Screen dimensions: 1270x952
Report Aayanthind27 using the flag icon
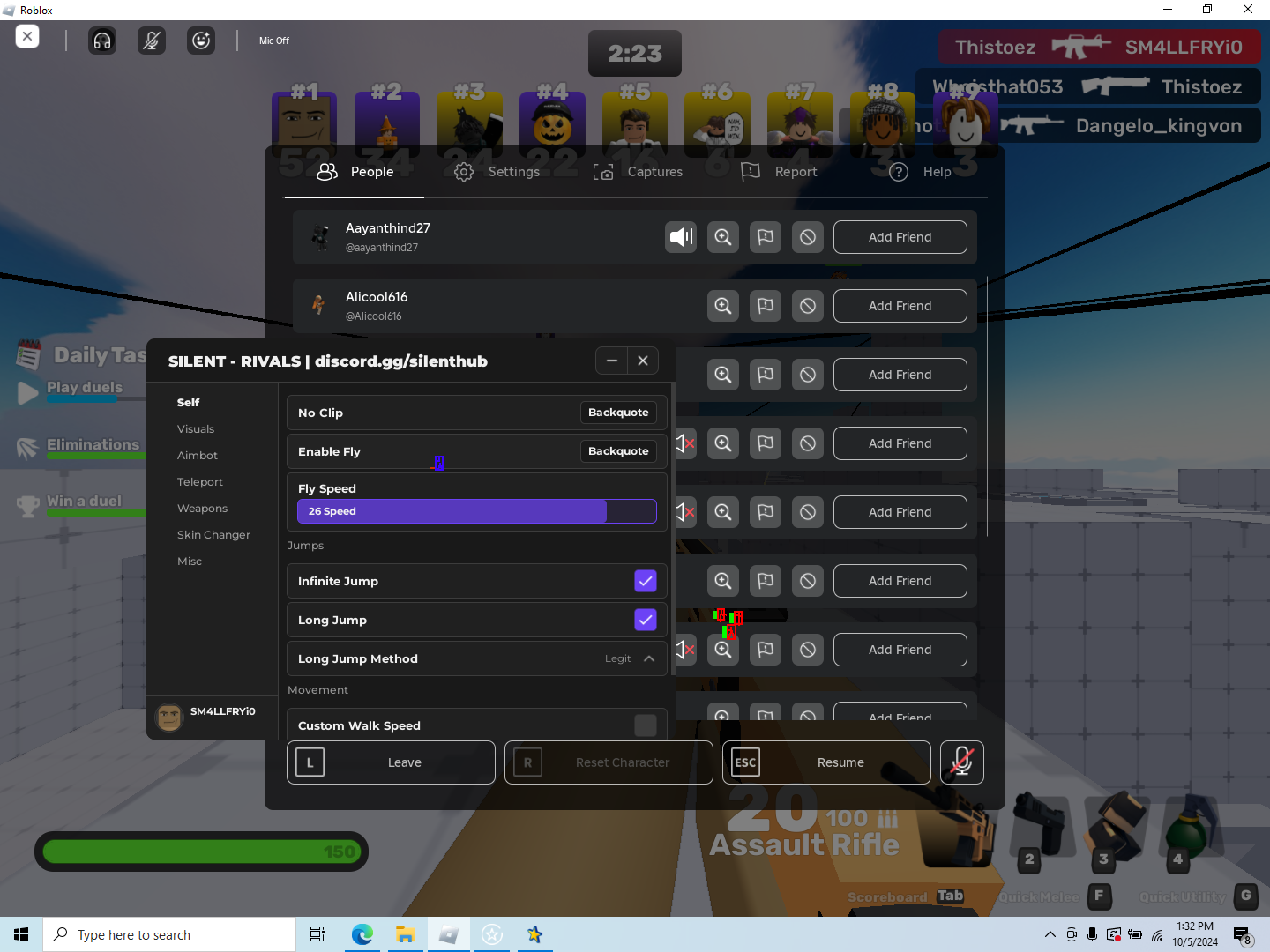pyautogui.click(x=766, y=237)
